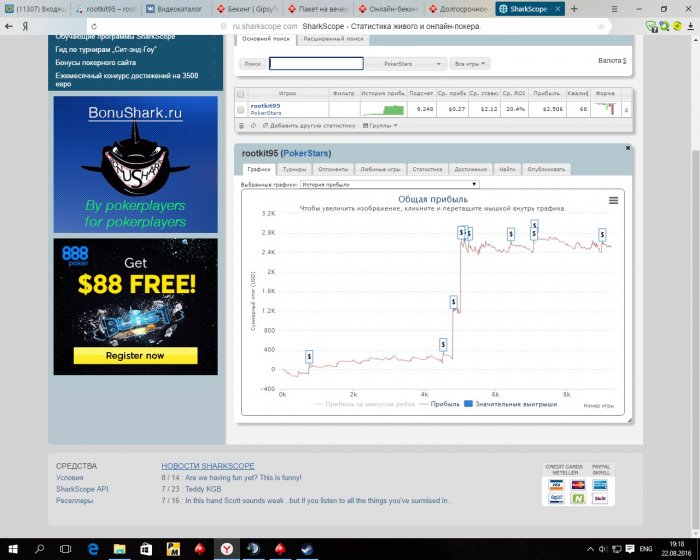This screenshot has width=700, height=560.
Task: Open a new browser tab
Action: click(x=574, y=8)
